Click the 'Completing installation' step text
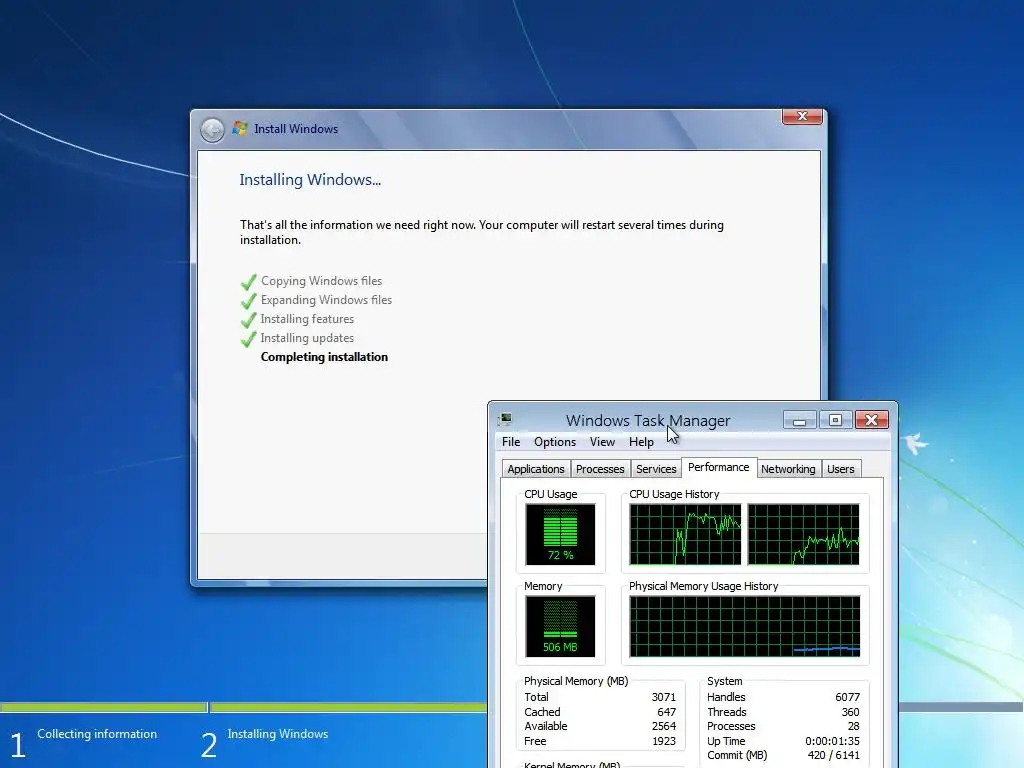The width and height of the screenshot is (1024, 768). pyautogui.click(x=324, y=357)
